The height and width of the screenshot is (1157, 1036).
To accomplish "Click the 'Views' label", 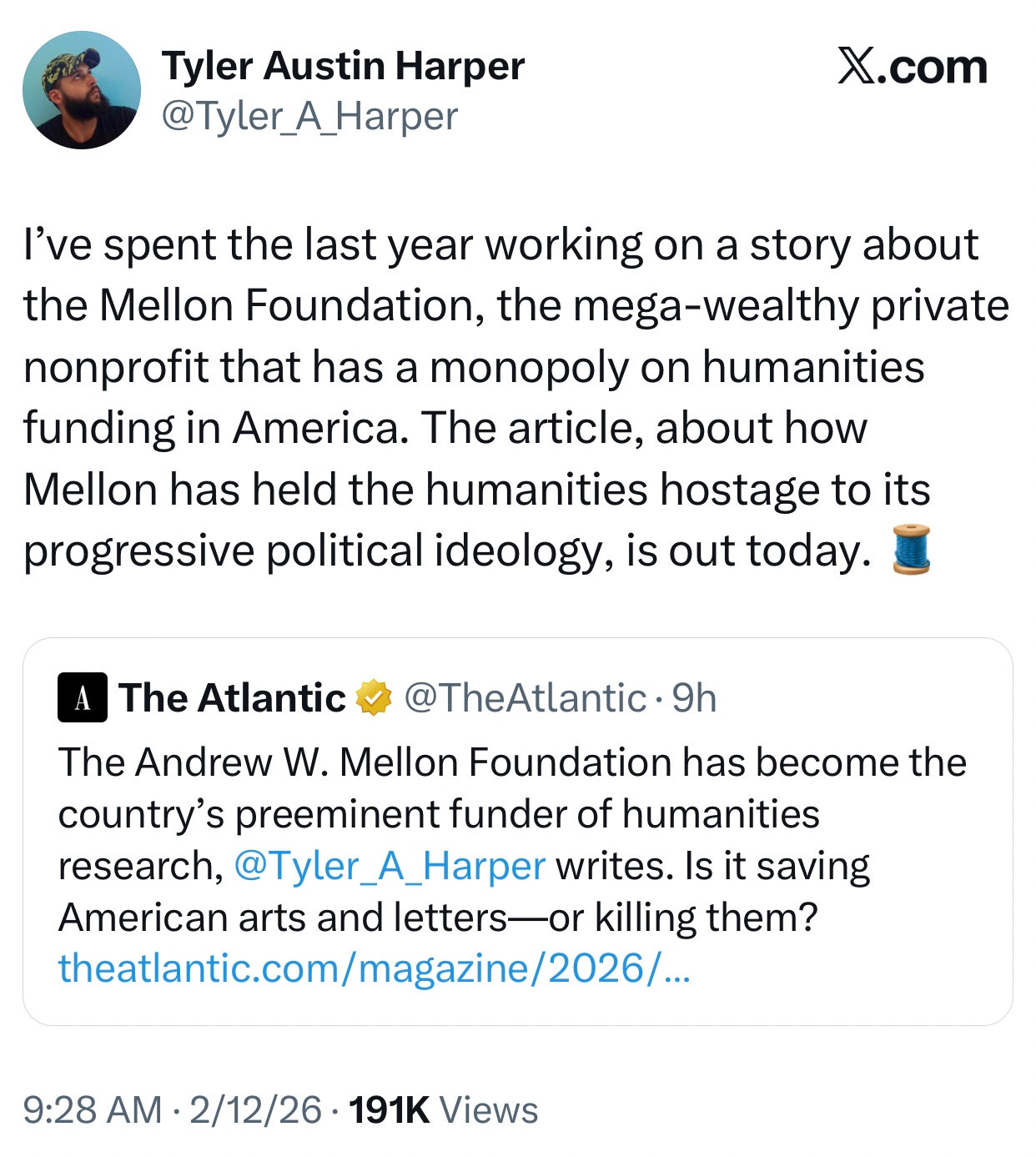I will (488, 1110).
